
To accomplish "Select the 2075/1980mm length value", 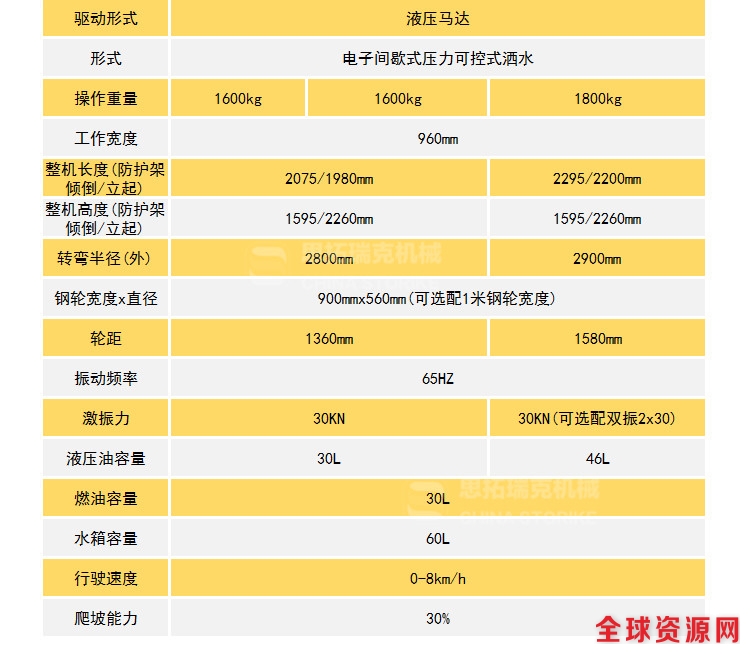I will (329, 179).
